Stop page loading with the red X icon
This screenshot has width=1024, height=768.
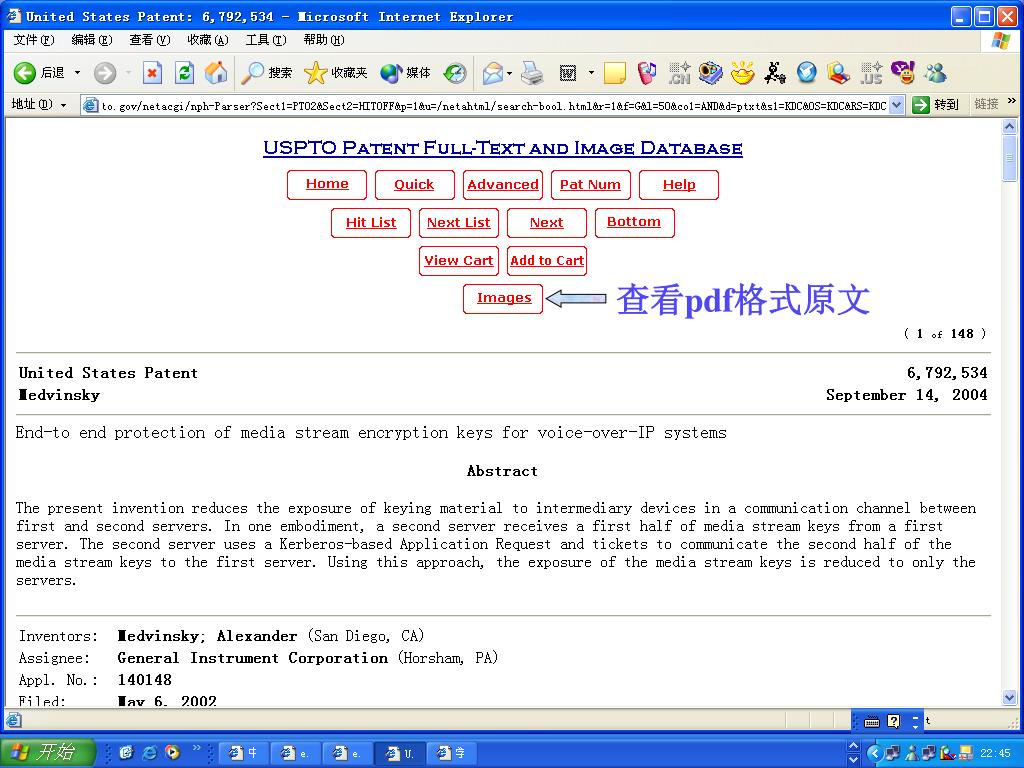click(x=152, y=72)
